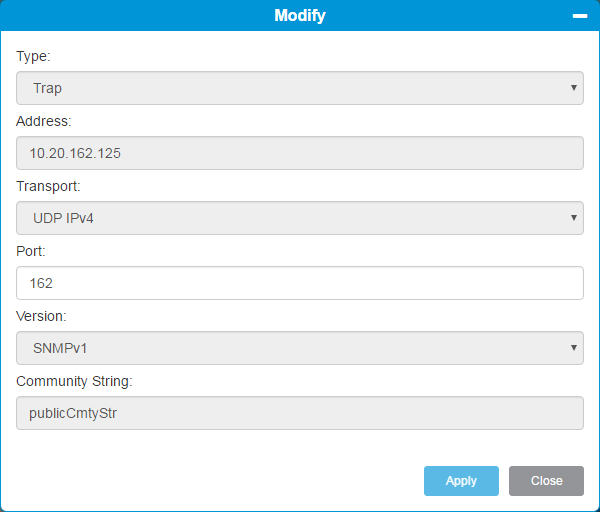Click the "Version:" label

(40, 316)
